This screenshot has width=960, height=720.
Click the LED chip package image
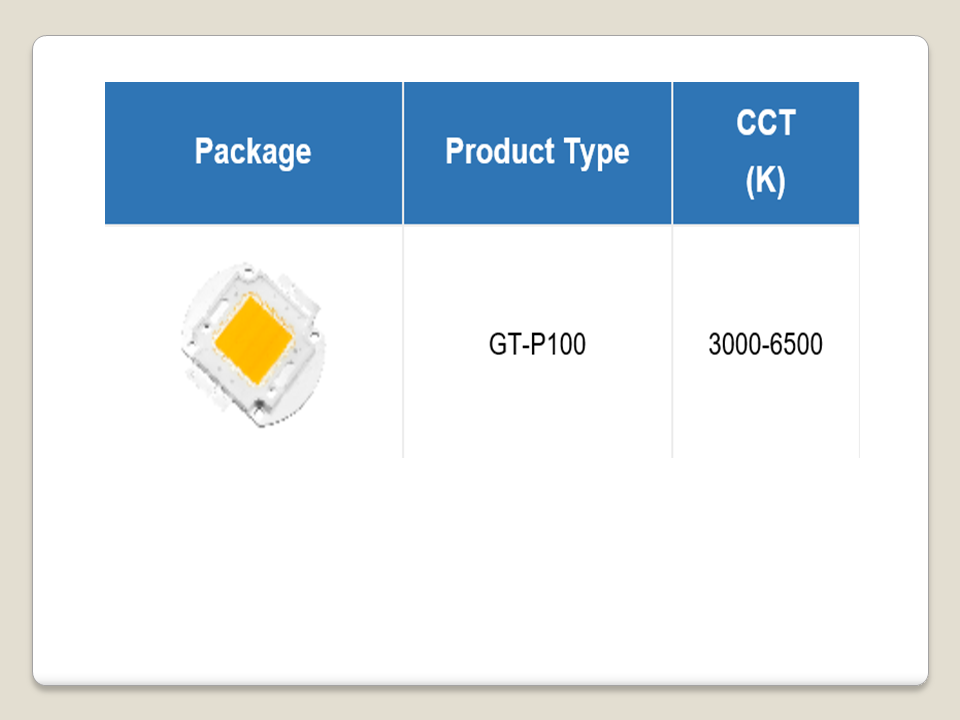[253, 345]
